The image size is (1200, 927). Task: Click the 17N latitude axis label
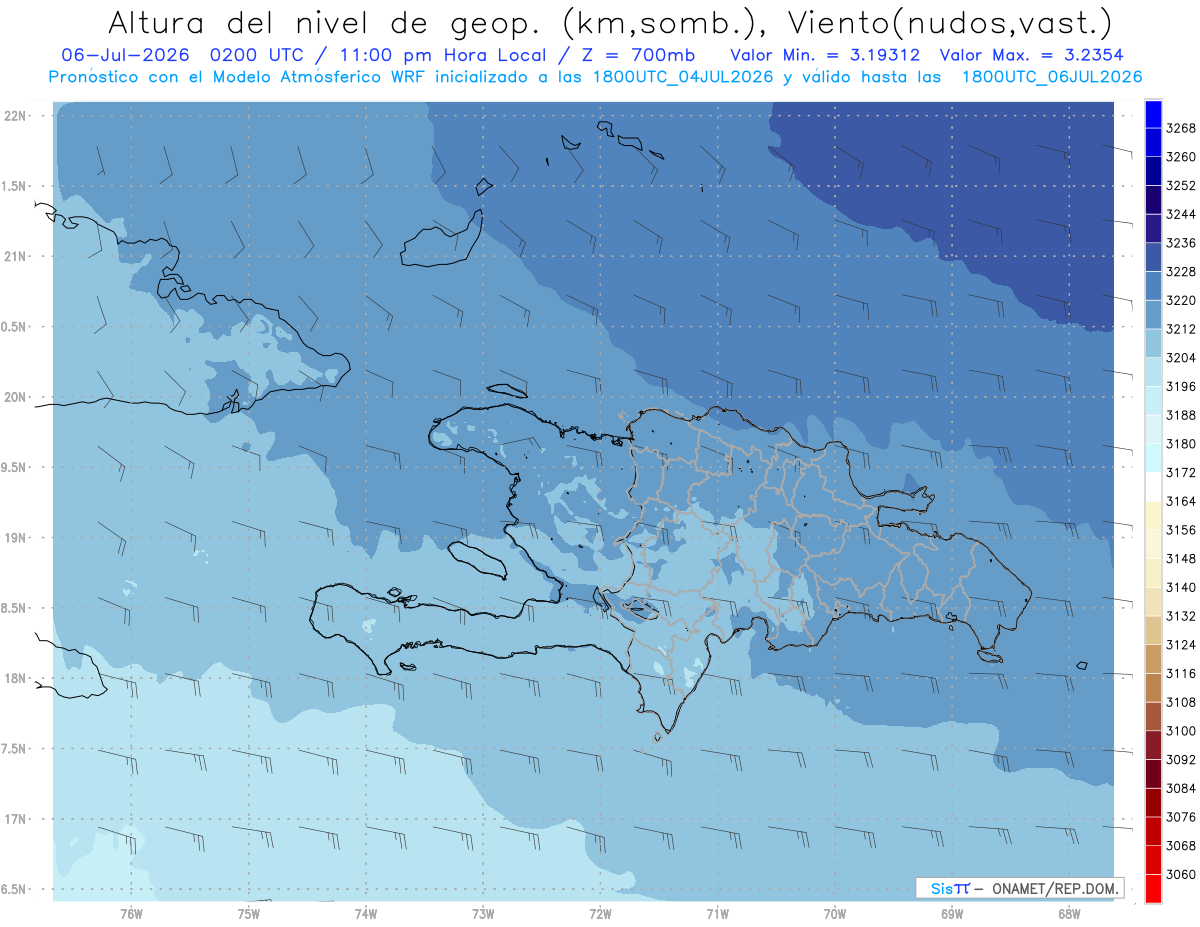[15, 819]
